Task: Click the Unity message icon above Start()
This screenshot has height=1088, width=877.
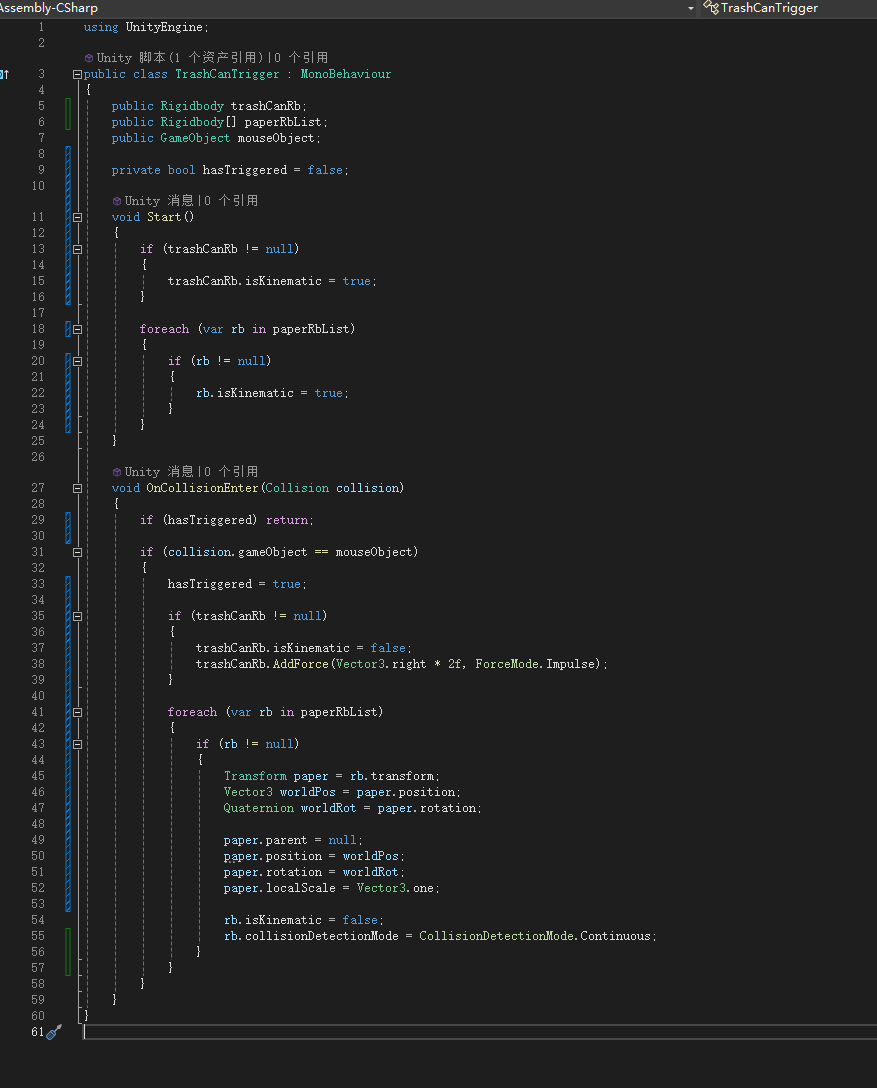Action: click(117, 201)
